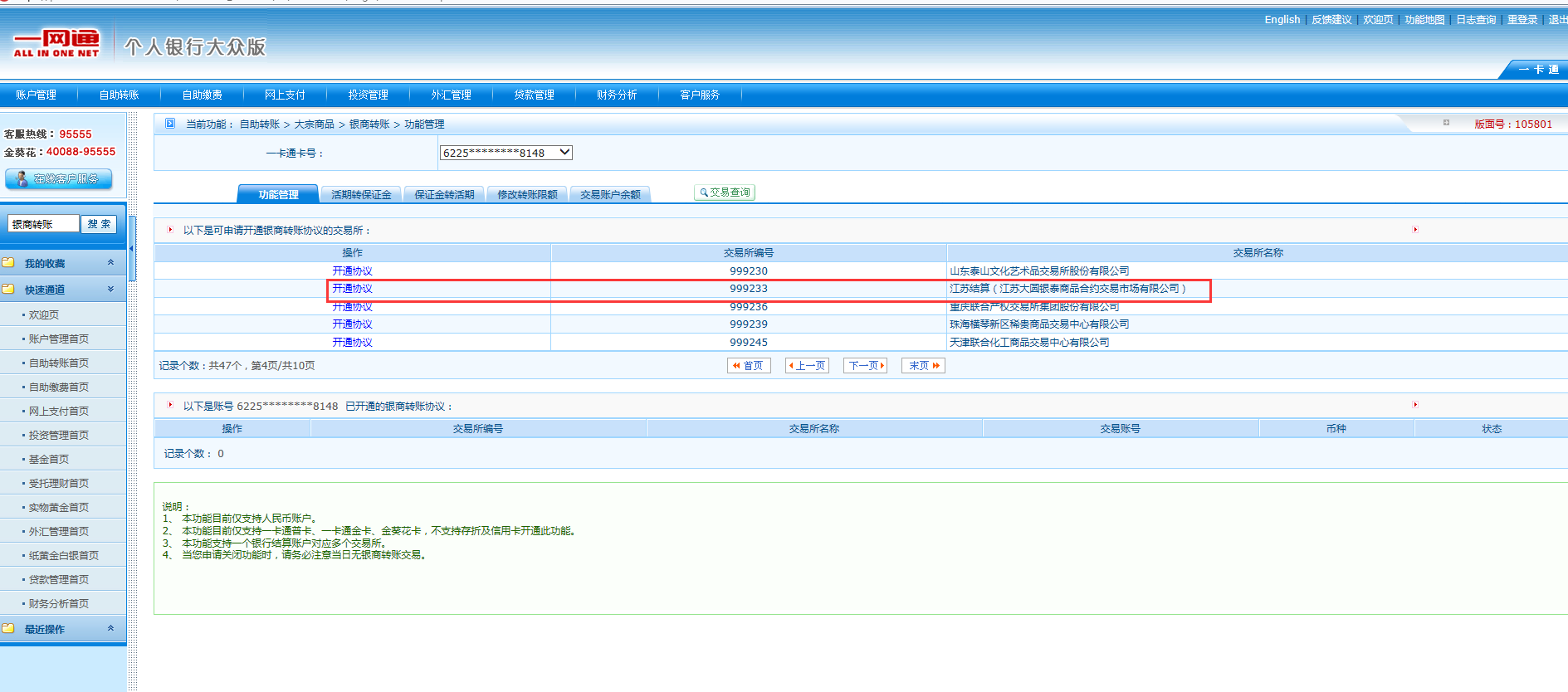Open the 外汇管理 menu
1568x692 pixels.
[x=451, y=95]
